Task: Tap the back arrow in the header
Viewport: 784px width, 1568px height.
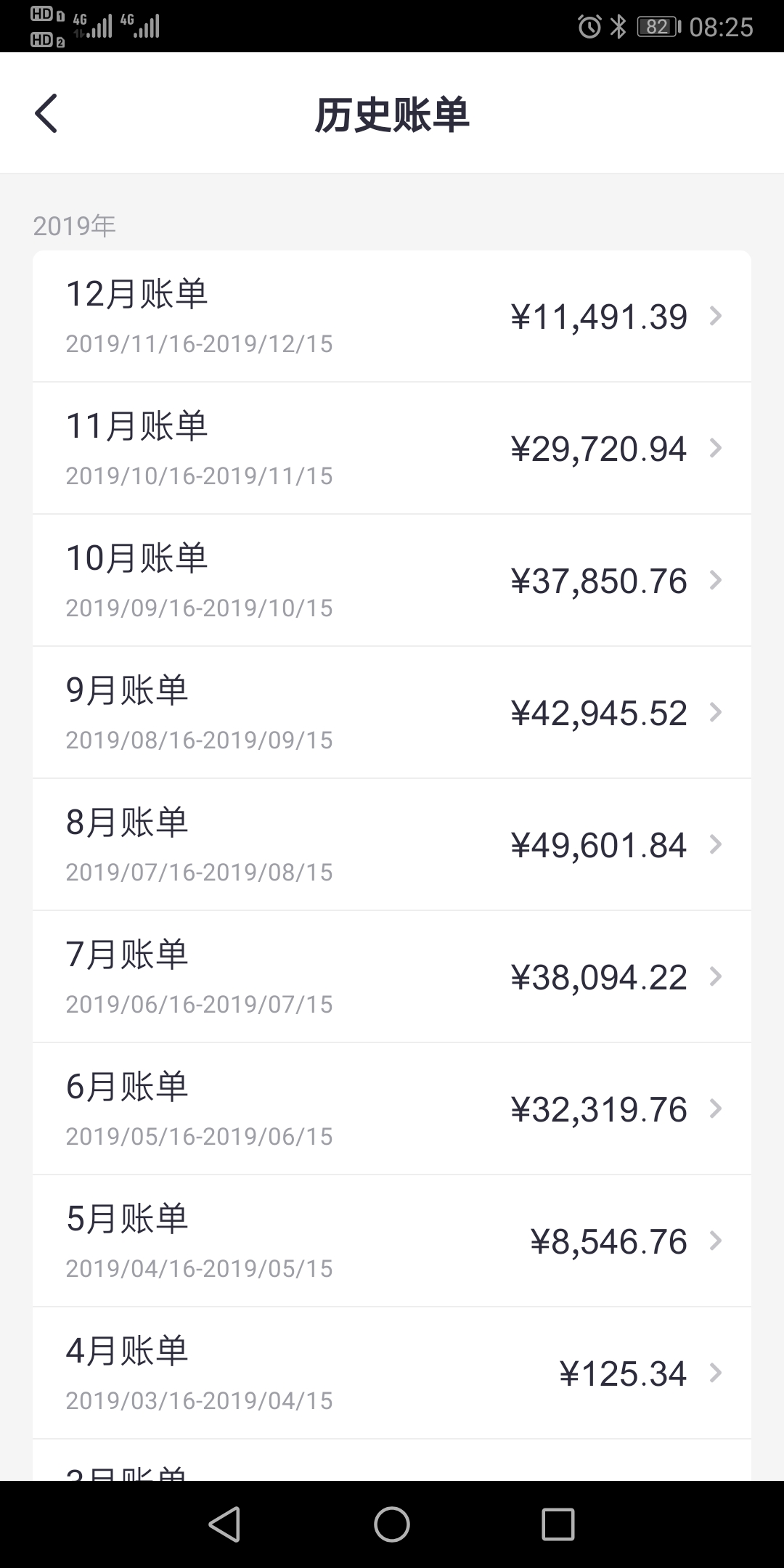Action: pos(46,114)
